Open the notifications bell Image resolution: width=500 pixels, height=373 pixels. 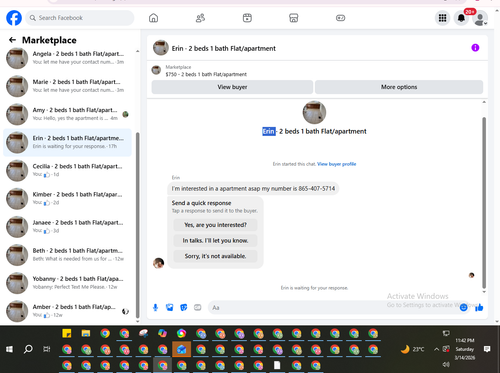[461, 18]
